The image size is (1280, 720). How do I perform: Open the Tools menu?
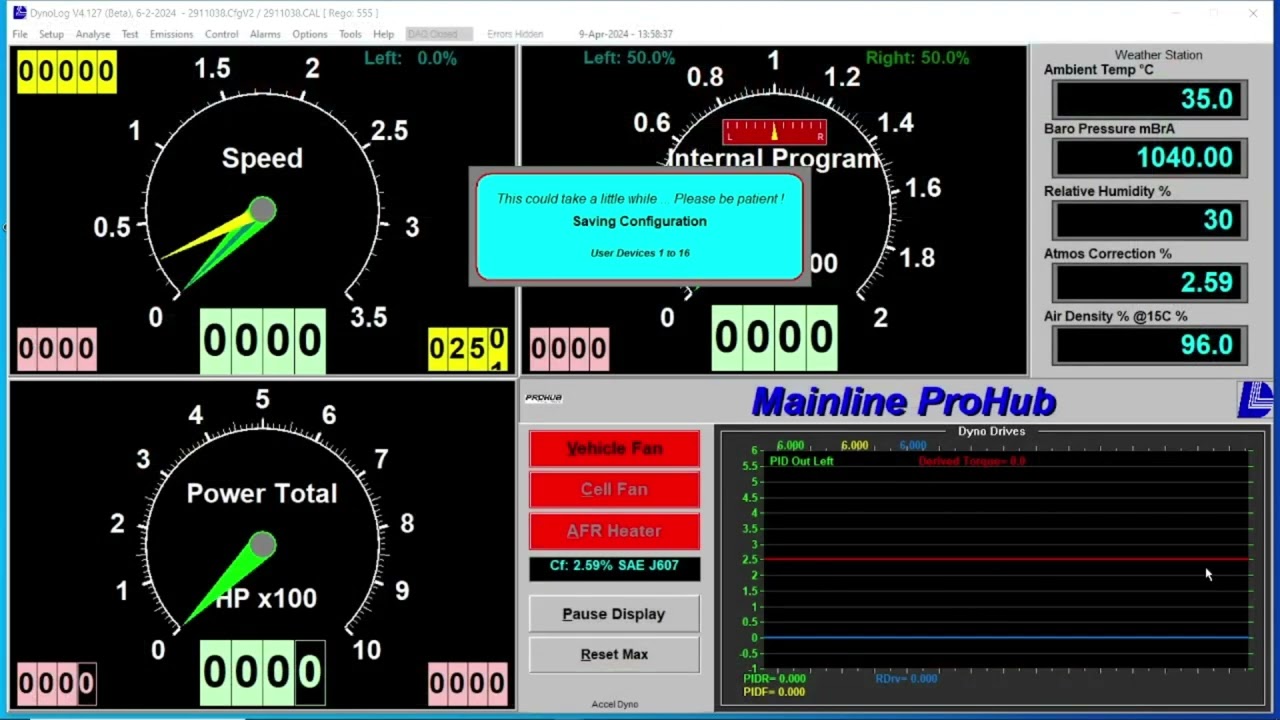pyautogui.click(x=350, y=34)
